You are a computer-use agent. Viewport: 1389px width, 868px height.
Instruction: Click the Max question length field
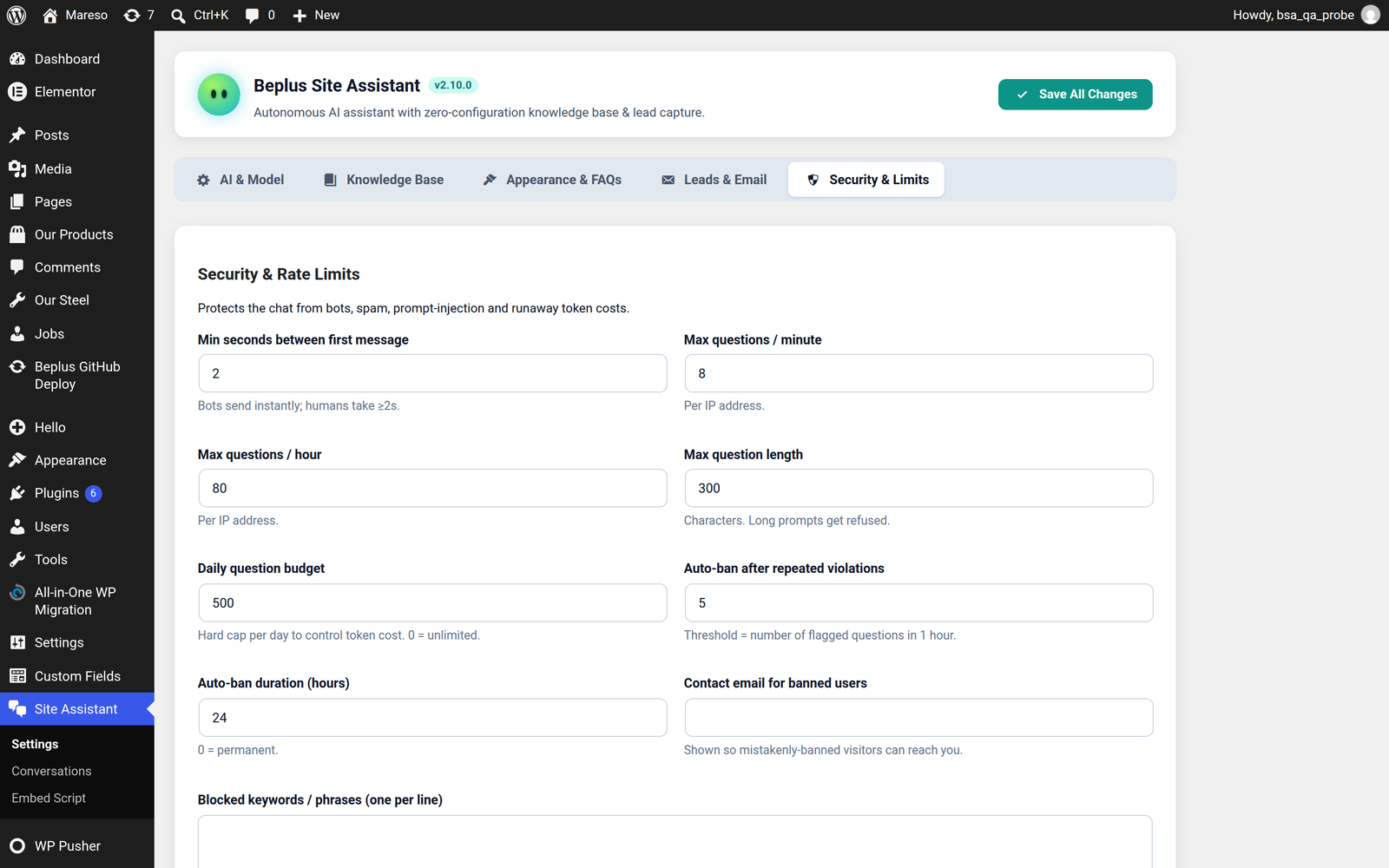coord(918,488)
